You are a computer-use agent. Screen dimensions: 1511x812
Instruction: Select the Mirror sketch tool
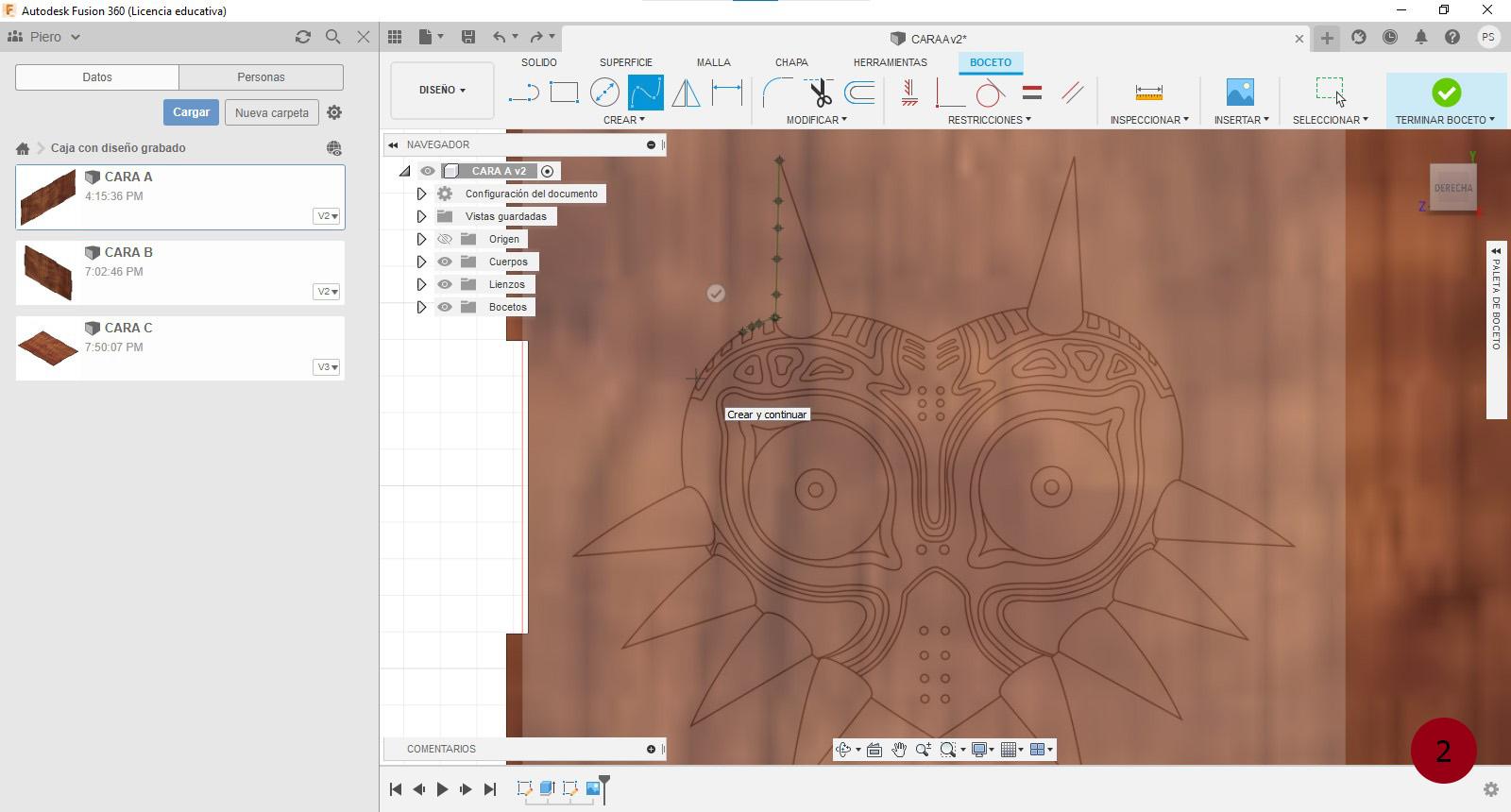pyautogui.click(x=686, y=93)
